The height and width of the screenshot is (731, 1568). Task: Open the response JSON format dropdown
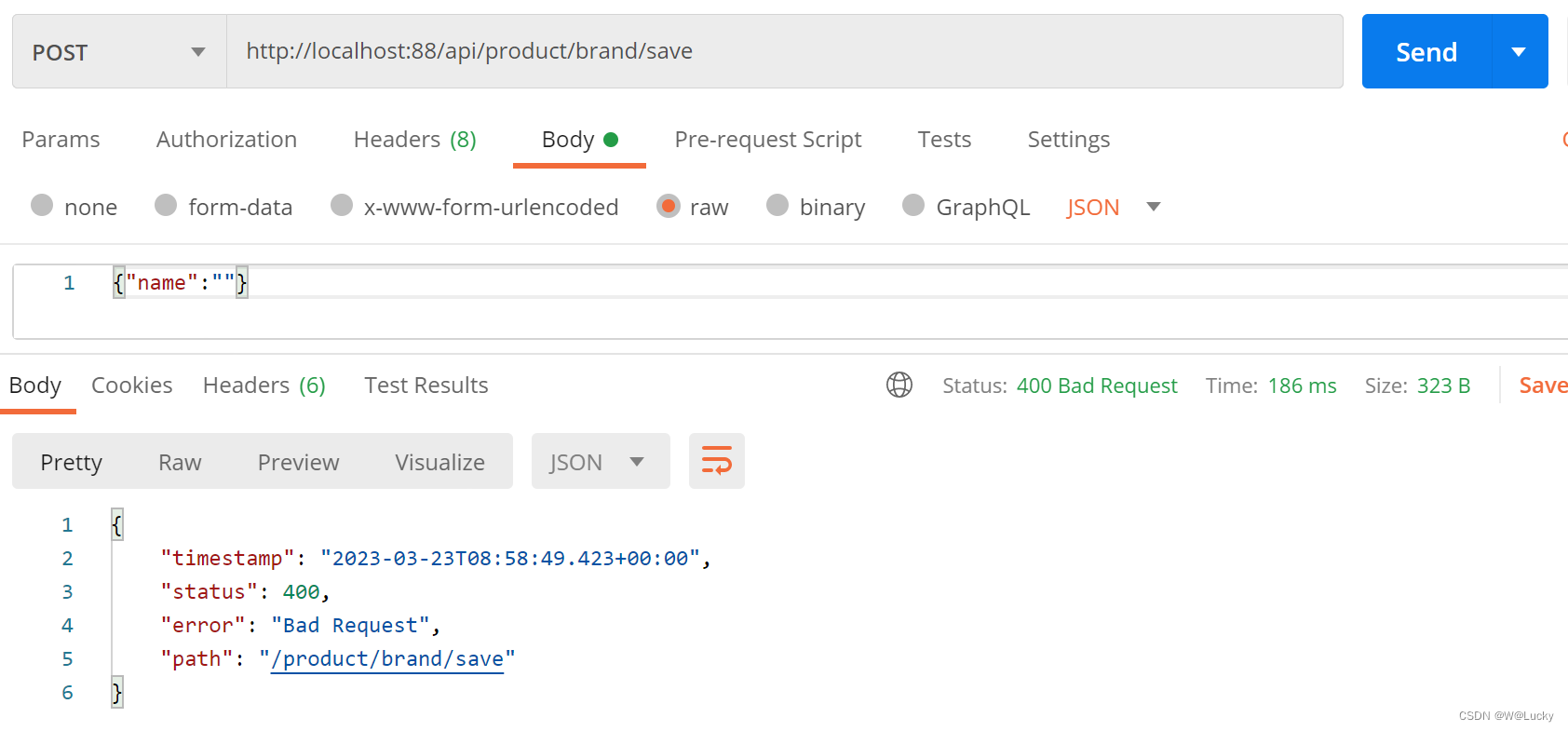point(601,461)
